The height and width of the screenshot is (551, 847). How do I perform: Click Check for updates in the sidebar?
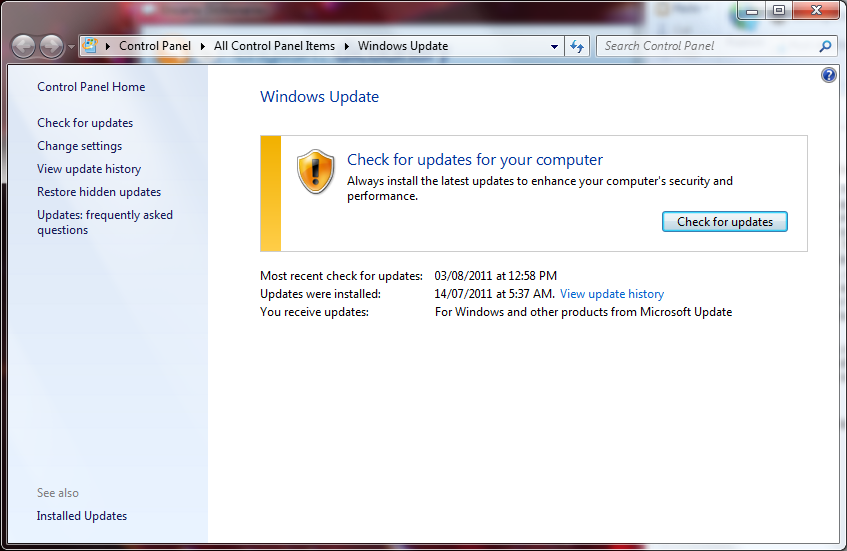click(85, 123)
